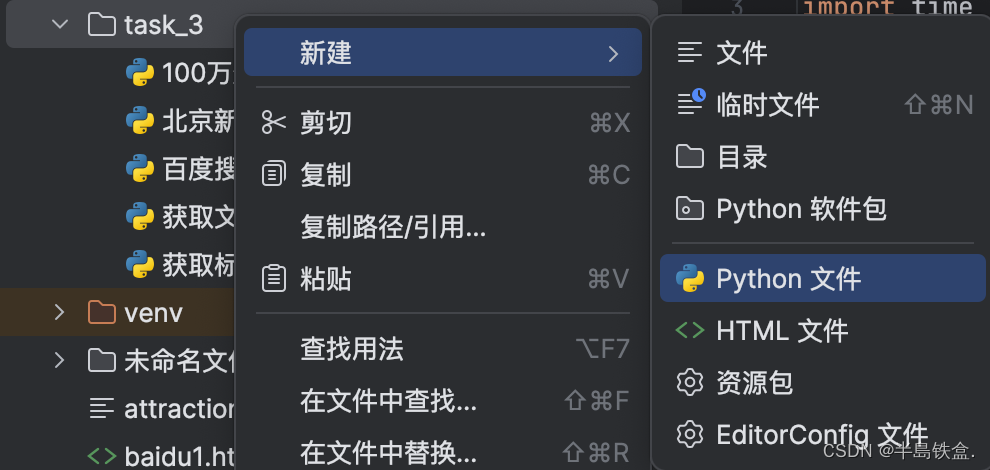Click the HTML 文件 angle-bracket icon
Image resolution: width=990 pixels, height=470 pixels.
point(689,330)
